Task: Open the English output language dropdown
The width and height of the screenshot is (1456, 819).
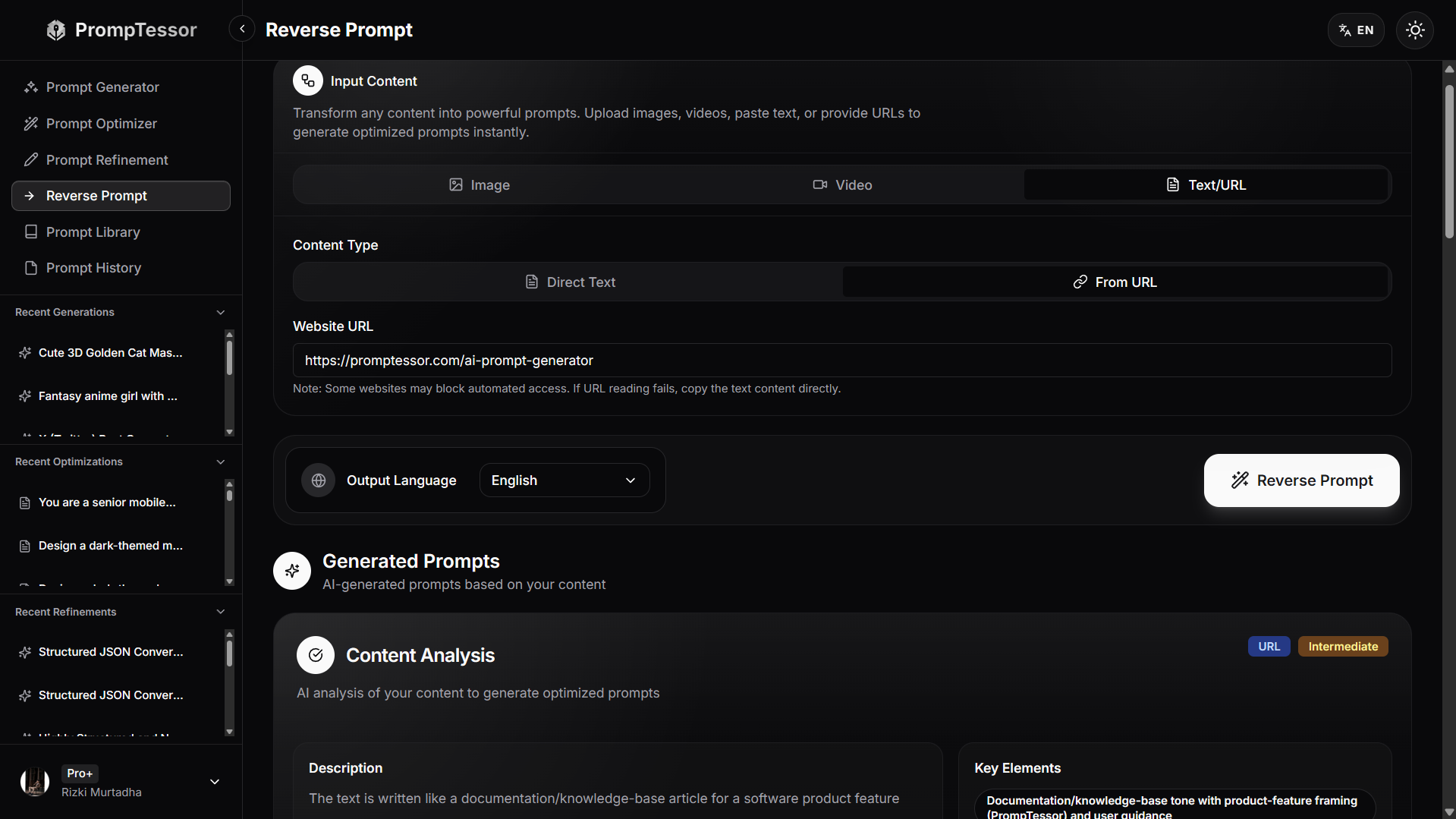Action: pyautogui.click(x=564, y=480)
